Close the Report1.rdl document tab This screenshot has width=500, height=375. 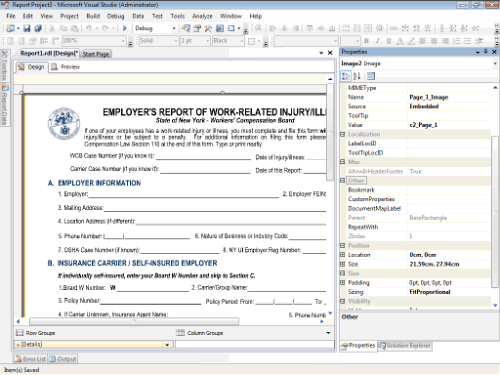(330, 53)
